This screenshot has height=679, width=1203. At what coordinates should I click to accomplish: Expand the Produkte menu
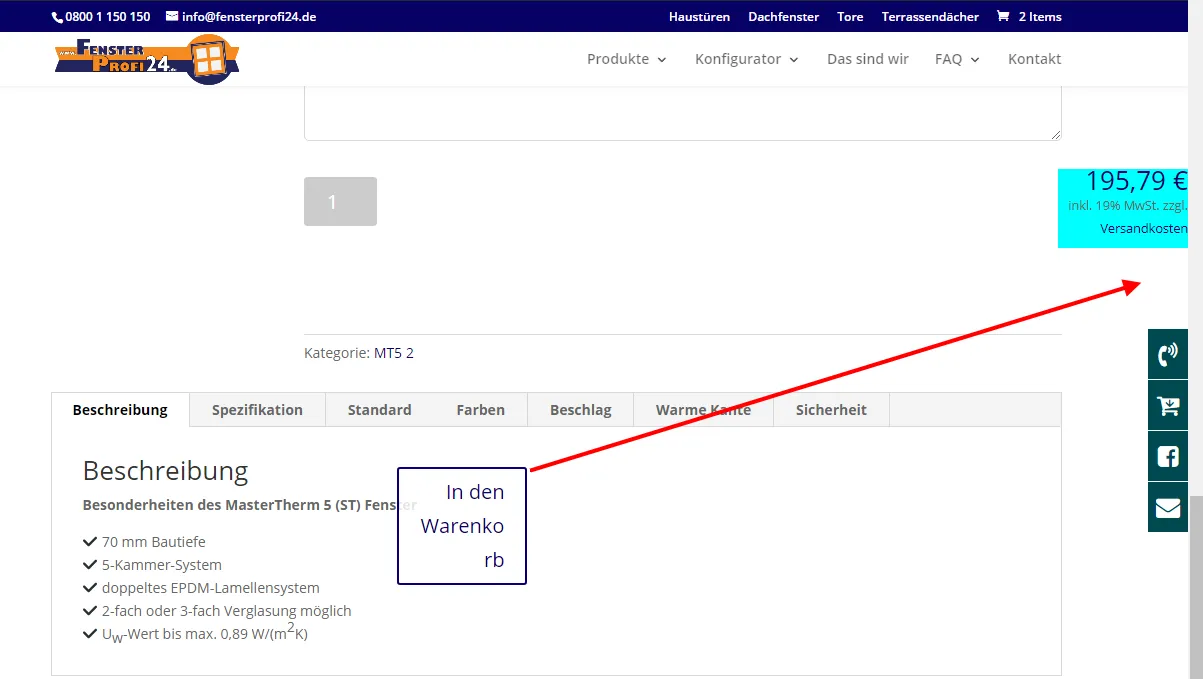626,59
